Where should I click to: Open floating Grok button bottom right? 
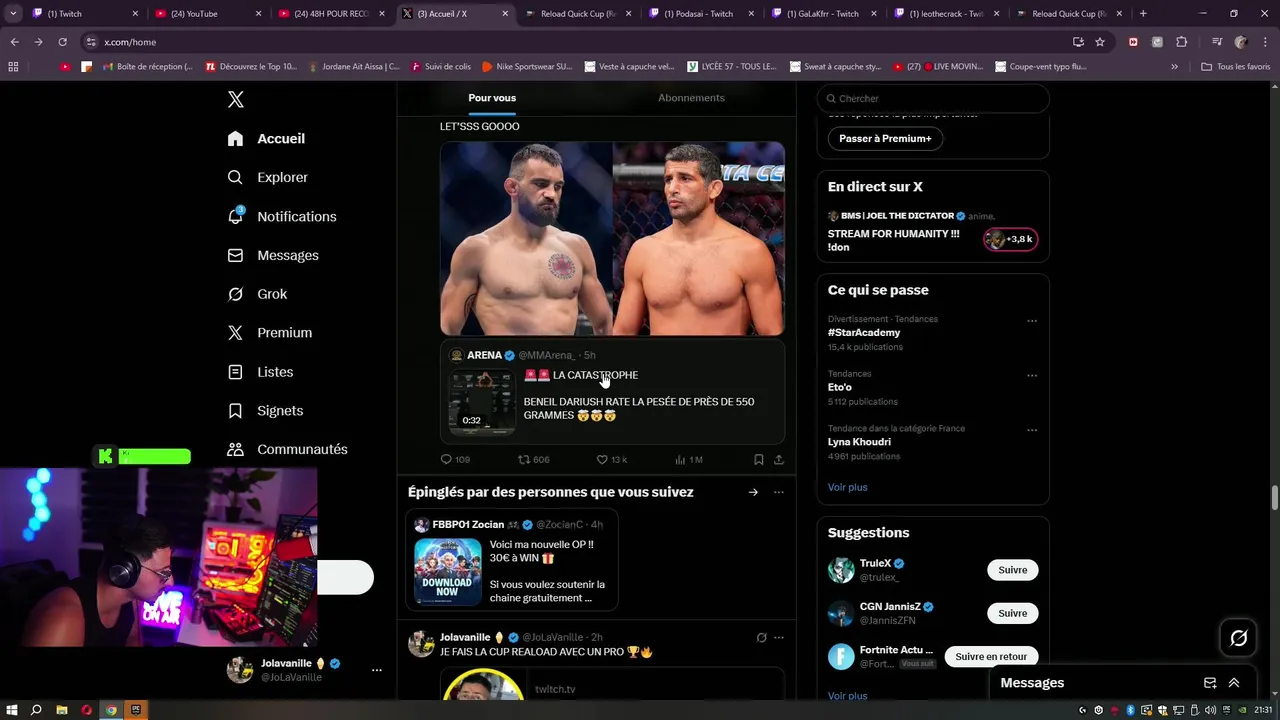(x=1238, y=638)
